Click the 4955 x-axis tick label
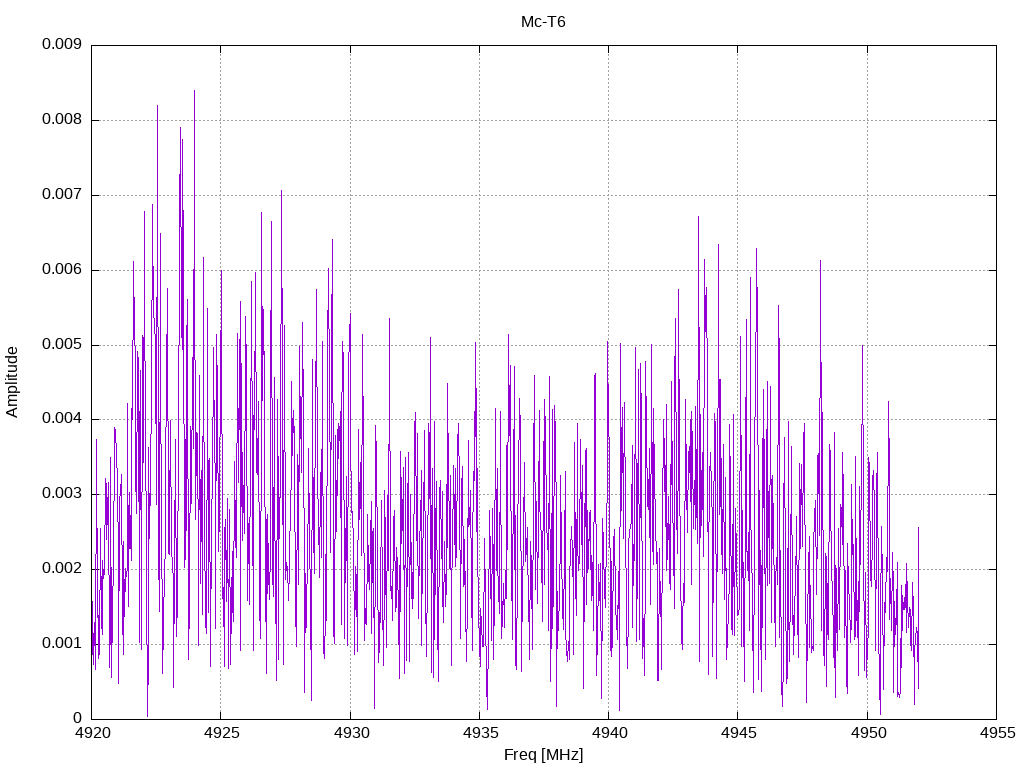This screenshot has width=1024, height=768. (997, 733)
